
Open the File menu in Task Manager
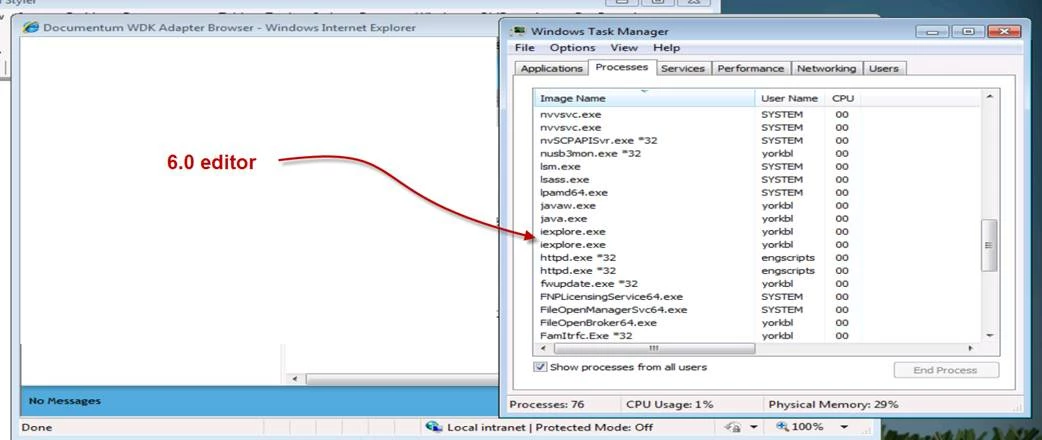[x=524, y=48]
